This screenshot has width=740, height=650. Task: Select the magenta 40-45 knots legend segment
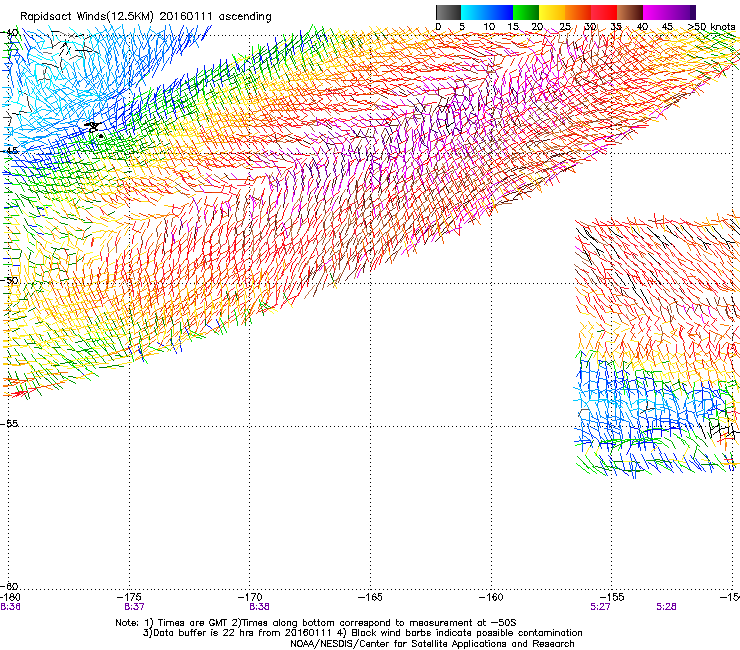(x=656, y=12)
